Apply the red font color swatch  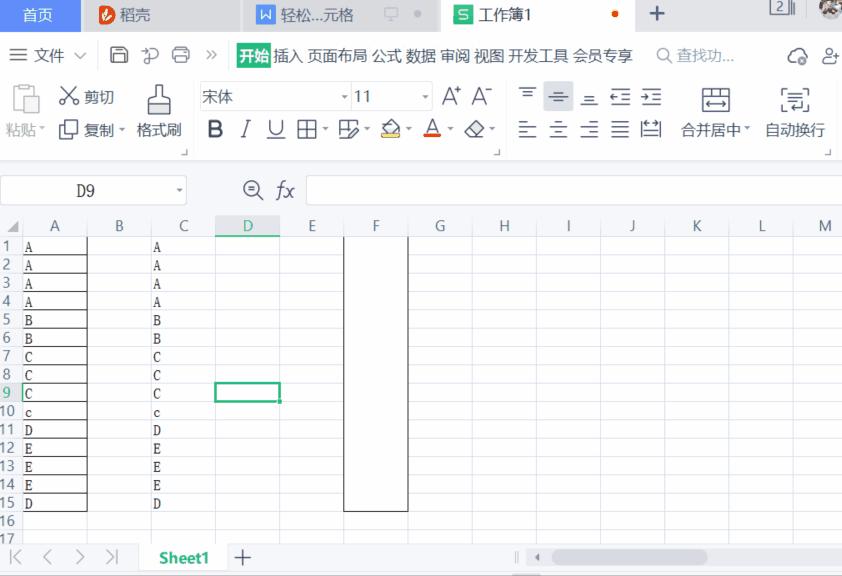(x=432, y=129)
